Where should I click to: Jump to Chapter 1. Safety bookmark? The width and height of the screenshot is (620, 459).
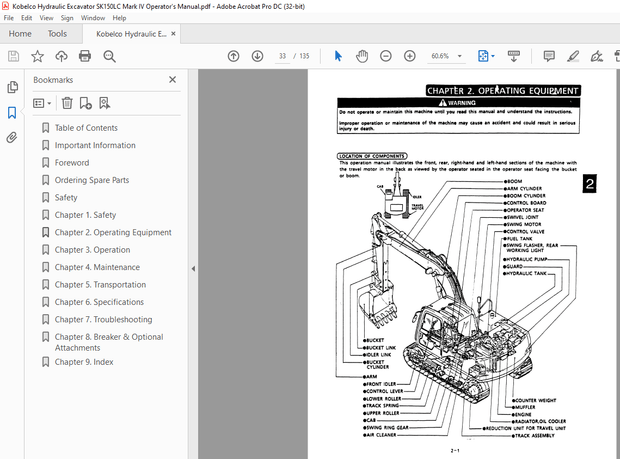[x=85, y=215]
